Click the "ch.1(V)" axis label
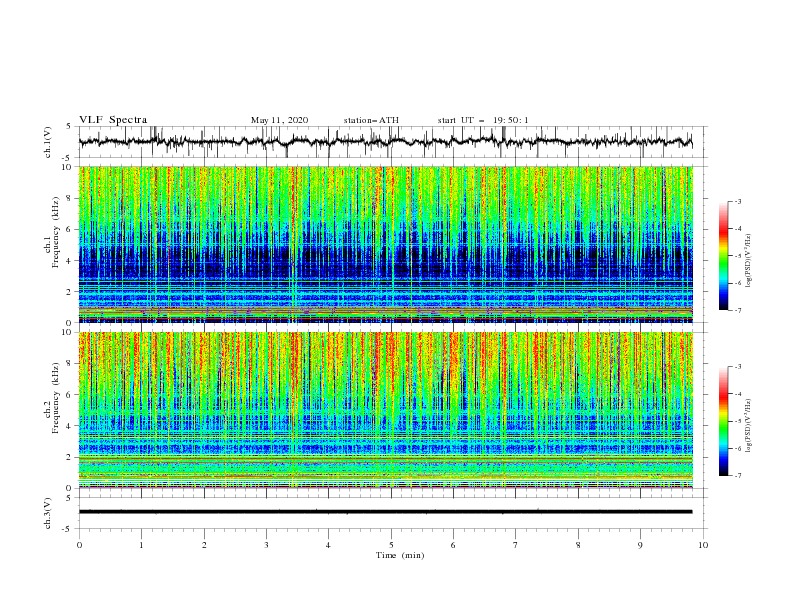The width and height of the screenshot is (792, 612). click(48, 142)
